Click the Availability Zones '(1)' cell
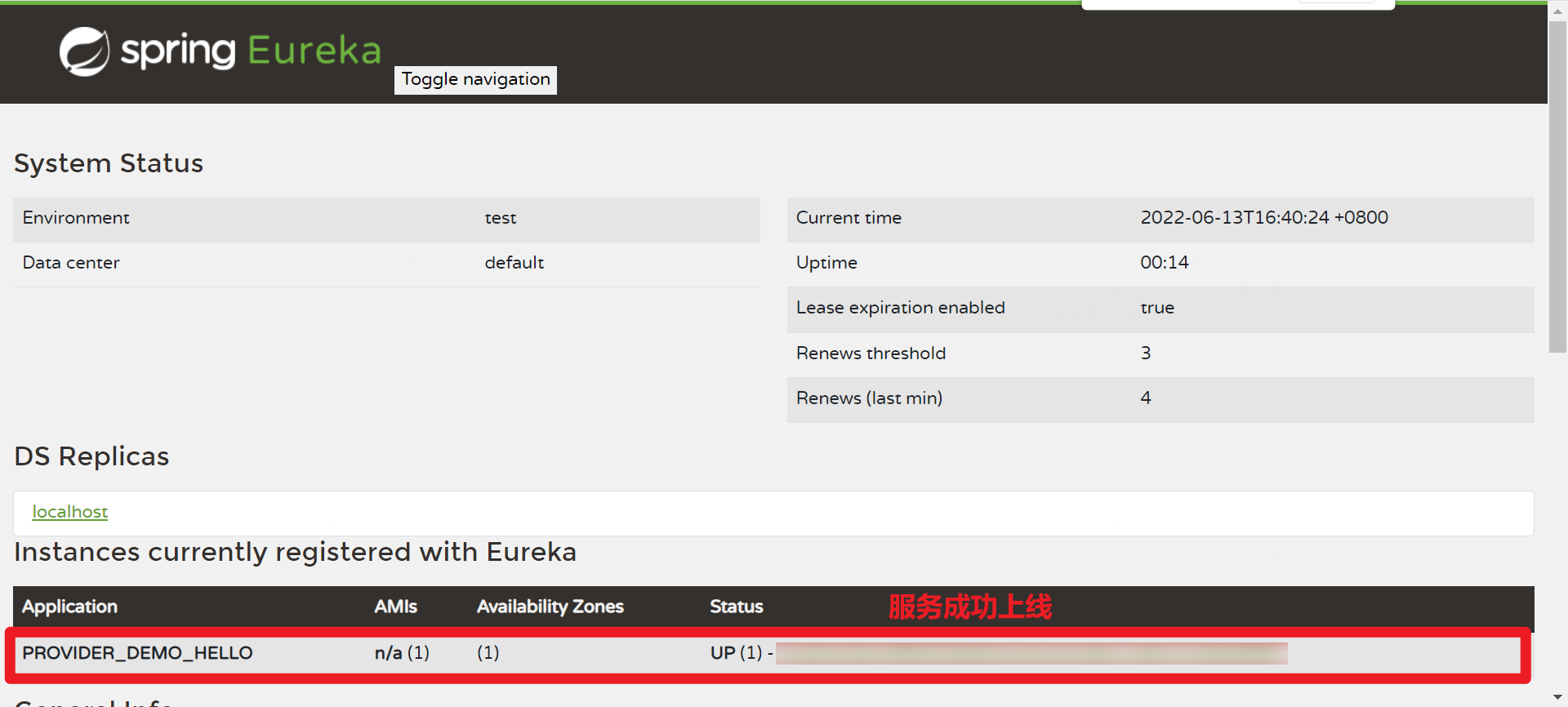 tap(488, 653)
